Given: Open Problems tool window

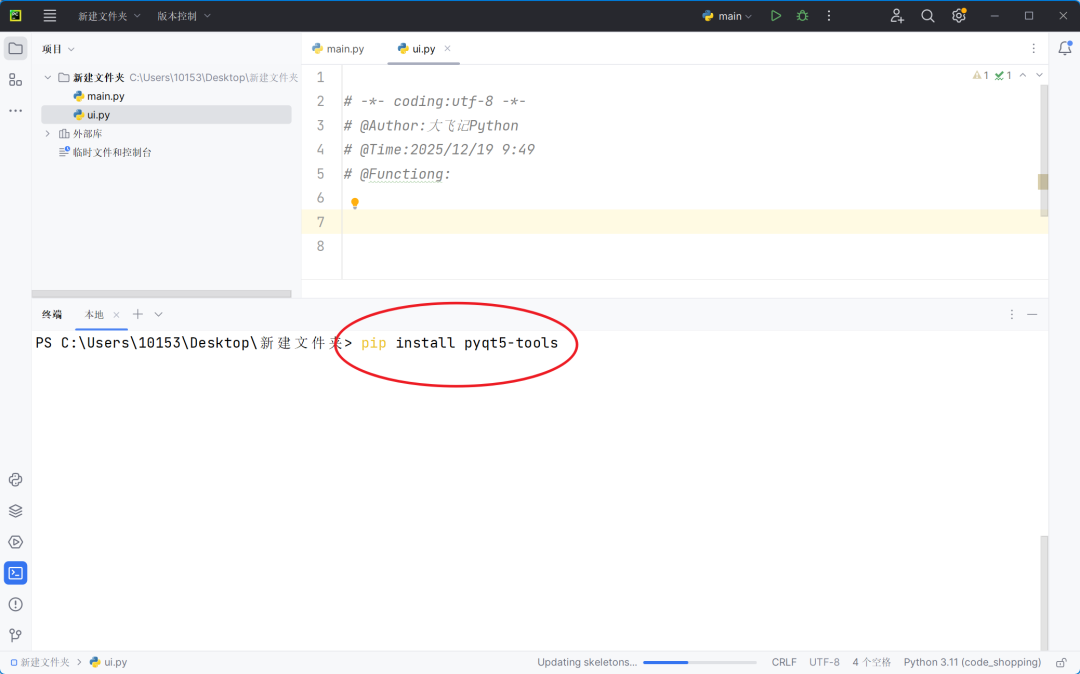Looking at the screenshot, I should click(x=15, y=604).
